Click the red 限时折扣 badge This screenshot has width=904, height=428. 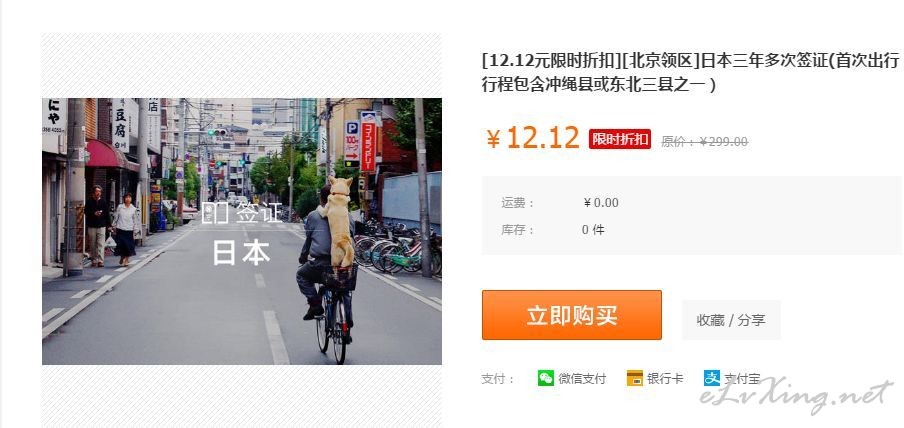point(620,139)
